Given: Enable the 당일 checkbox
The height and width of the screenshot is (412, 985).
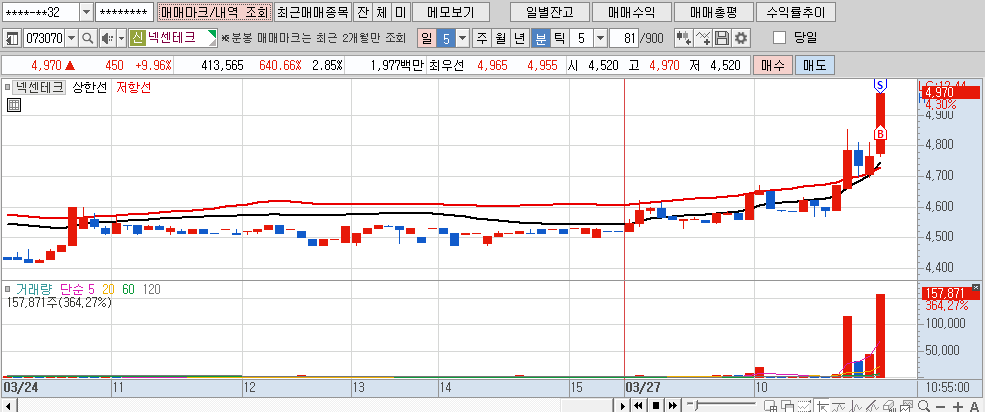Looking at the screenshot, I should tap(780, 38).
